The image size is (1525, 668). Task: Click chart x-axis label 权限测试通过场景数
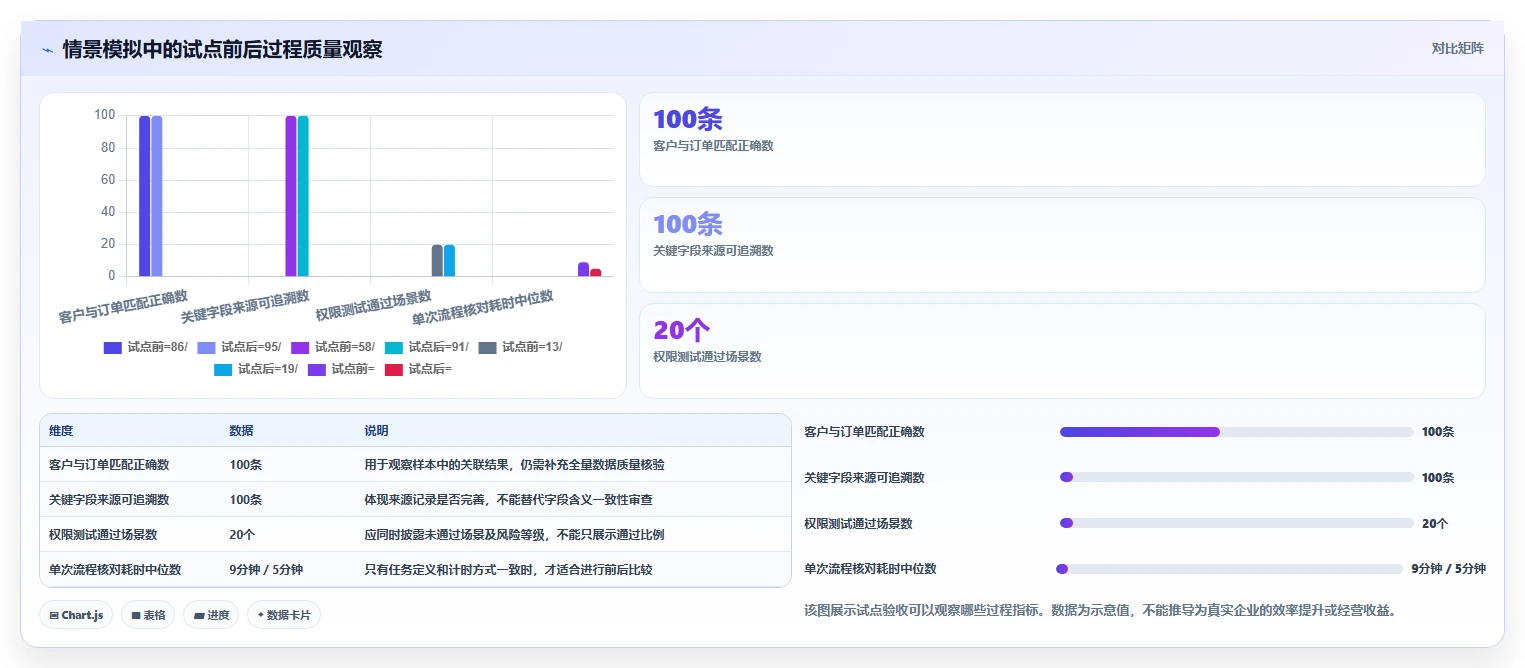(x=373, y=305)
